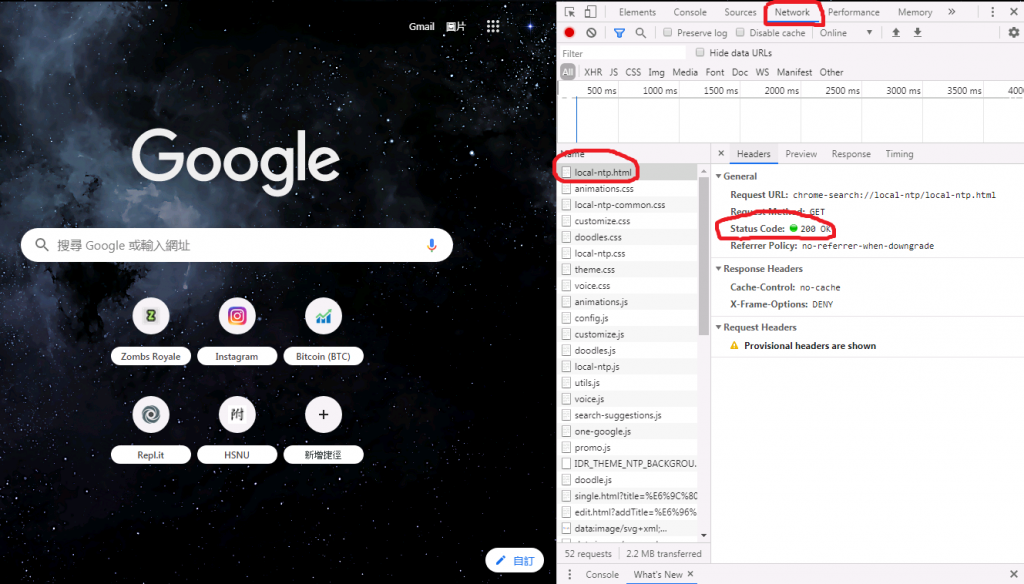Enable the Preserve log checkbox
The width and height of the screenshot is (1024, 584).
click(x=667, y=32)
